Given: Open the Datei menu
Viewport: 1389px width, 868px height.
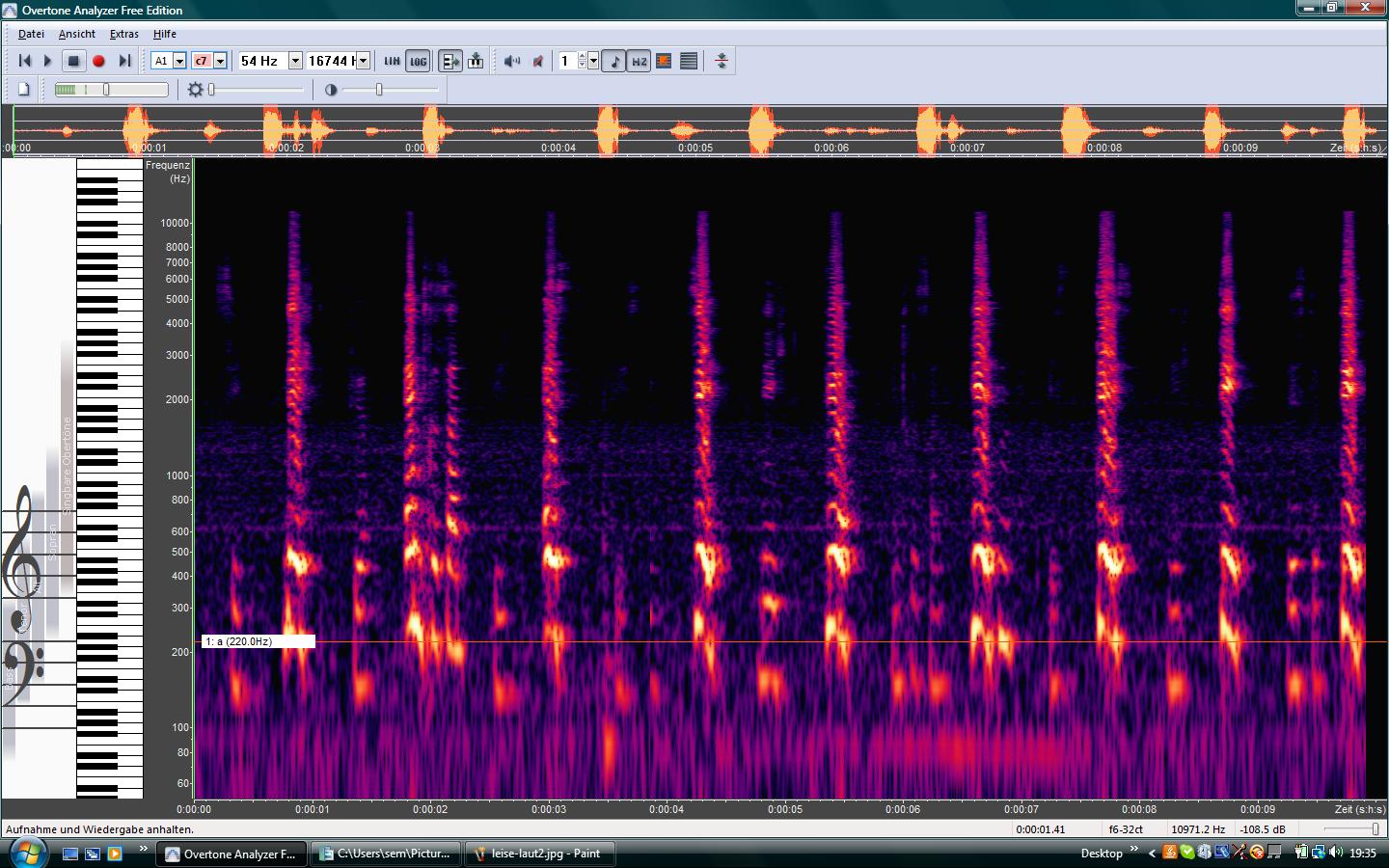Looking at the screenshot, I should coord(31,34).
